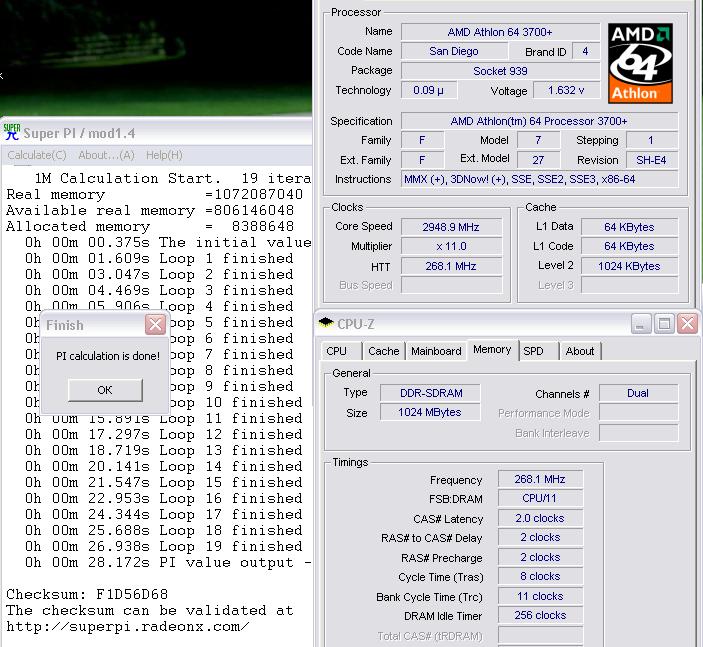The width and height of the screenshot is (703, 647).
Task: Click the Checksum: F1D56D68 line
Action: [87, 595]
